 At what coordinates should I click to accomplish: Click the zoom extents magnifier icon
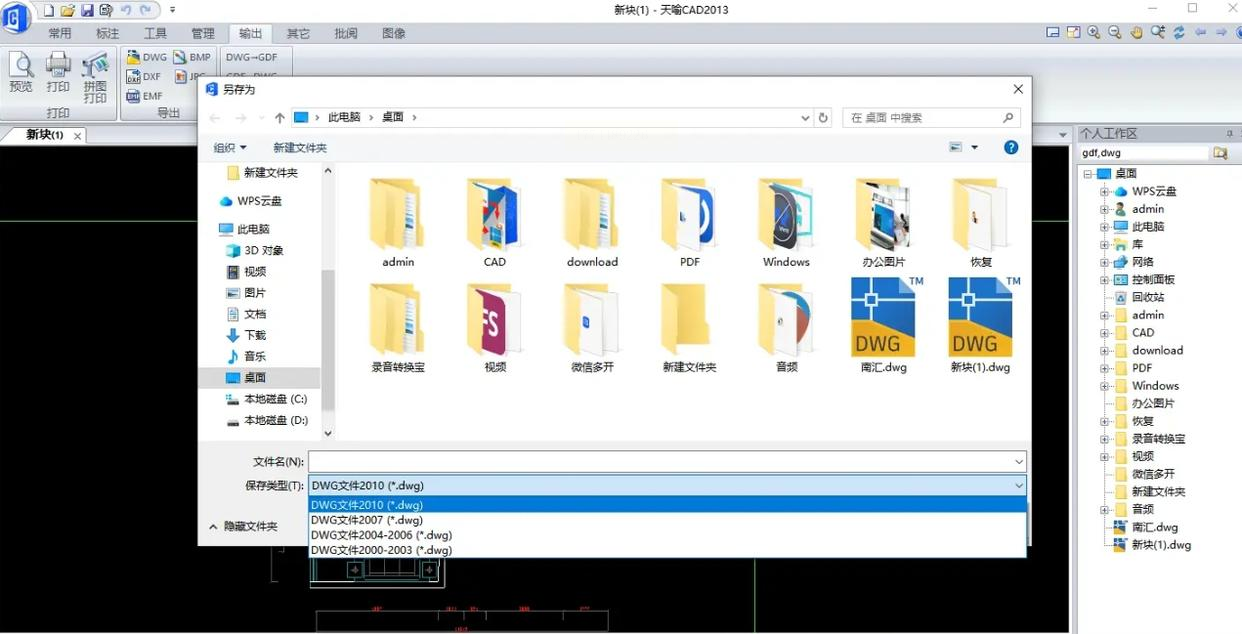(1158, 32)
